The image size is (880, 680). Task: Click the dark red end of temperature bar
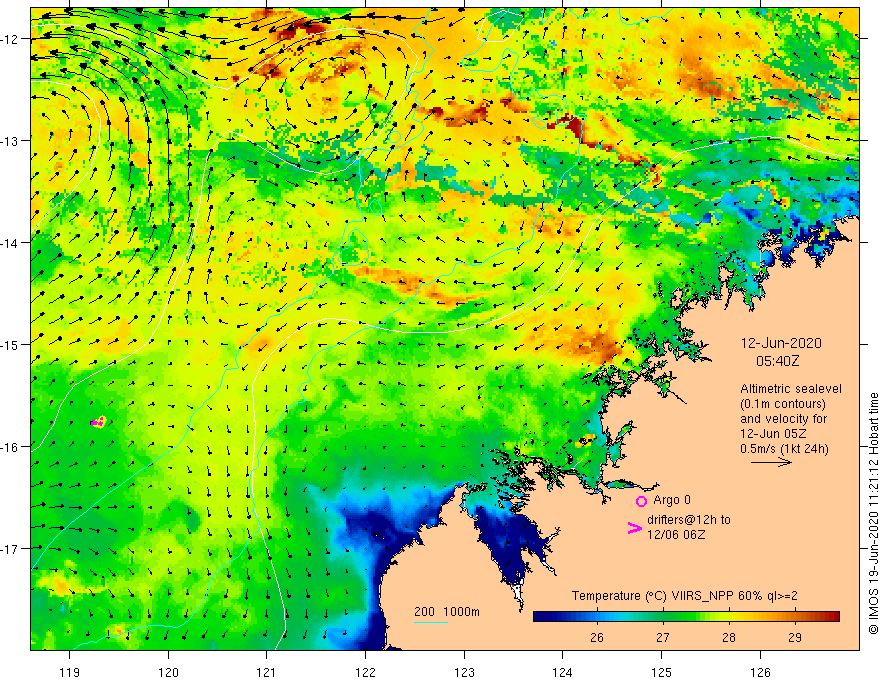[831, 617]
